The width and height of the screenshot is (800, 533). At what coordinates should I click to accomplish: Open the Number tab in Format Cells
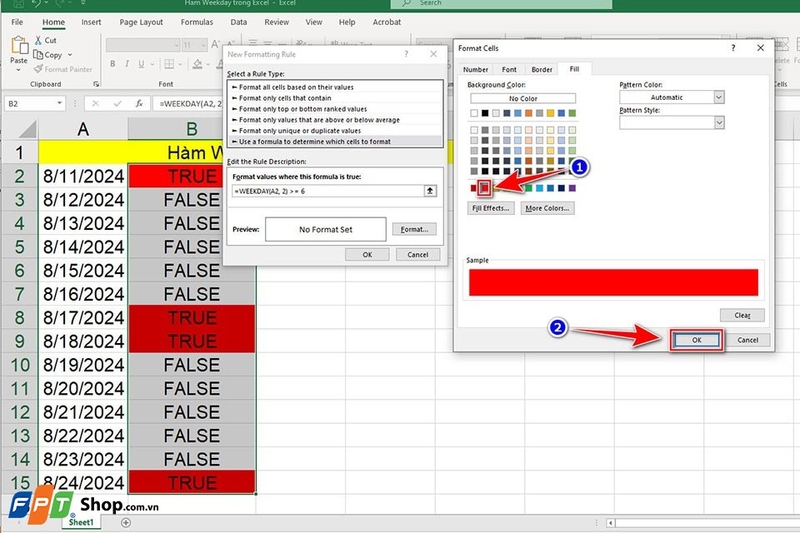(476, 69)
